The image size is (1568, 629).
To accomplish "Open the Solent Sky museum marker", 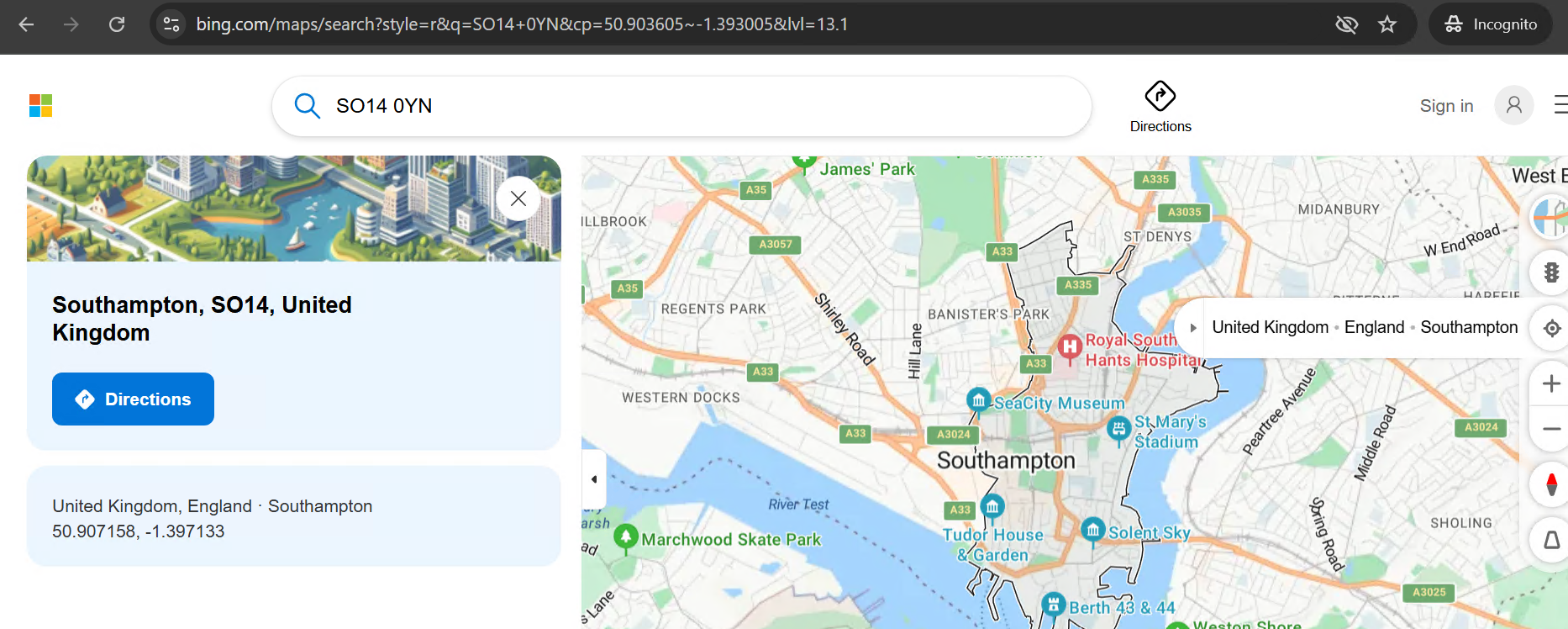I will click(x=1092, y=530).
